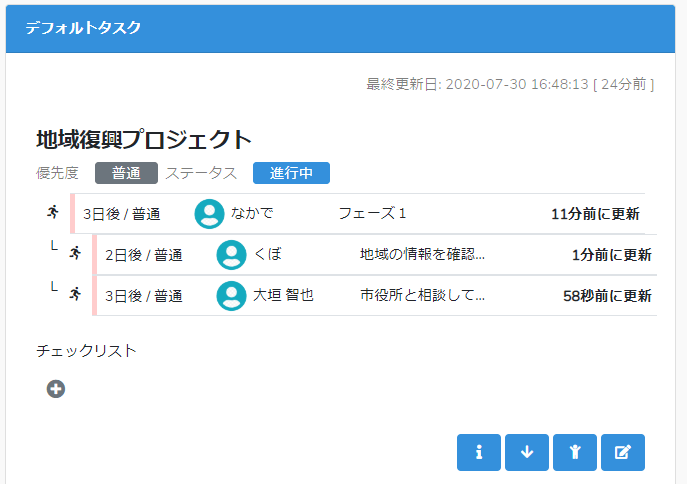This screenshot has height=484, width=687.
Task: Open the 地域の情報を確認... subtask row
Action: click(x=376, y=254)
